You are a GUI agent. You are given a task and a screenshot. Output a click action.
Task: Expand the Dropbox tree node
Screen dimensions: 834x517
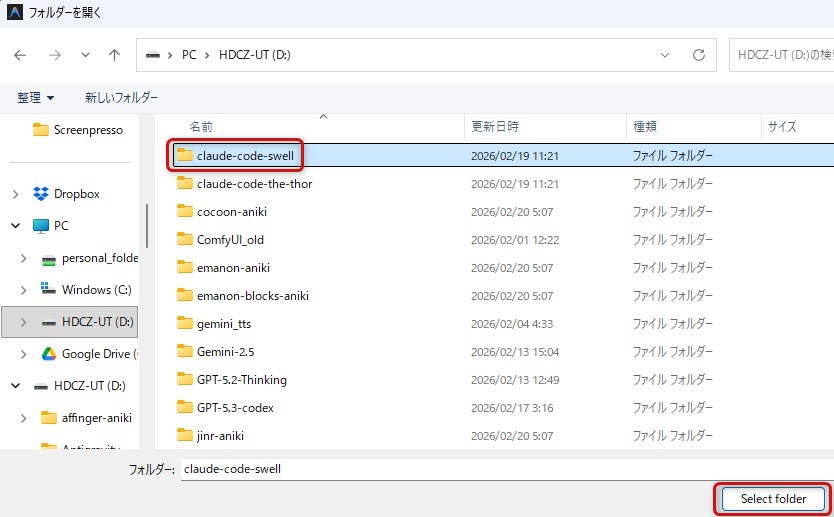[x=16, y=194]
